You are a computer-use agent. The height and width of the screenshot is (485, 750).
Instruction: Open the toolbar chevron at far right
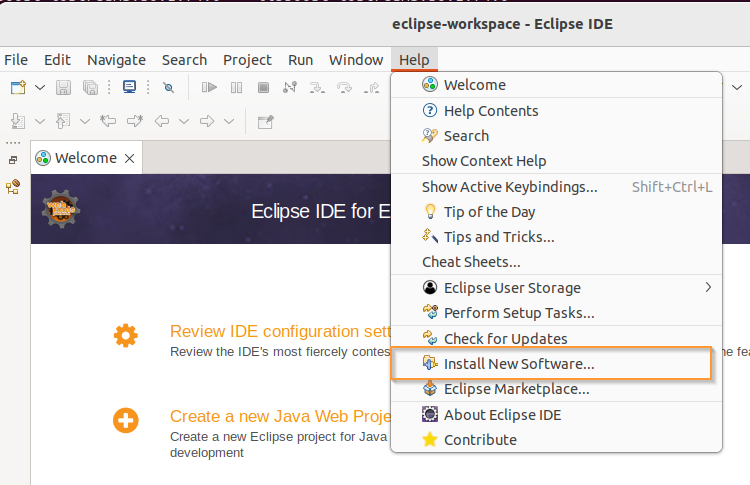pyautogui.click(x=737, y=88)
